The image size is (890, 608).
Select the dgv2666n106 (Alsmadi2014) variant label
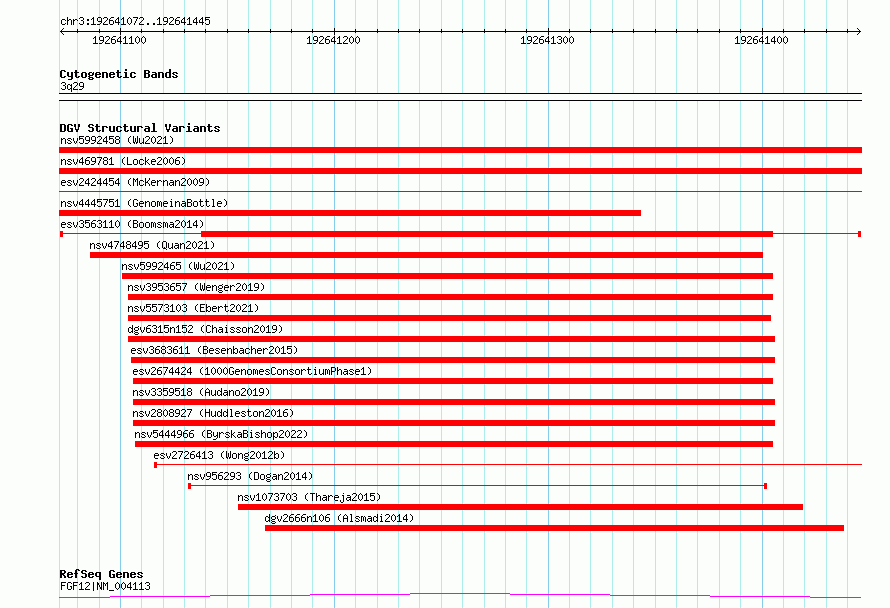[x=339, y=518]
